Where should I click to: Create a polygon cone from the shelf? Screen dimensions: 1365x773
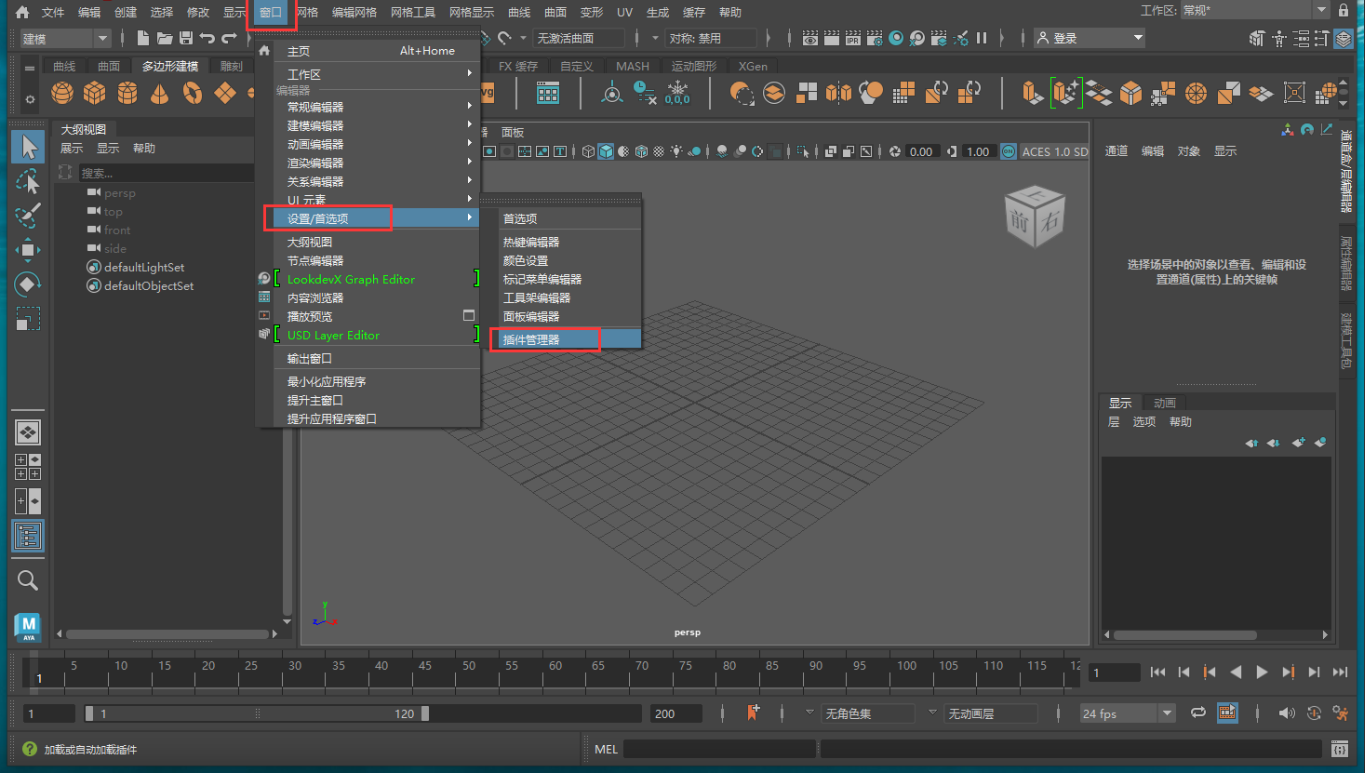pyautogui.click(x=160, y=93)
